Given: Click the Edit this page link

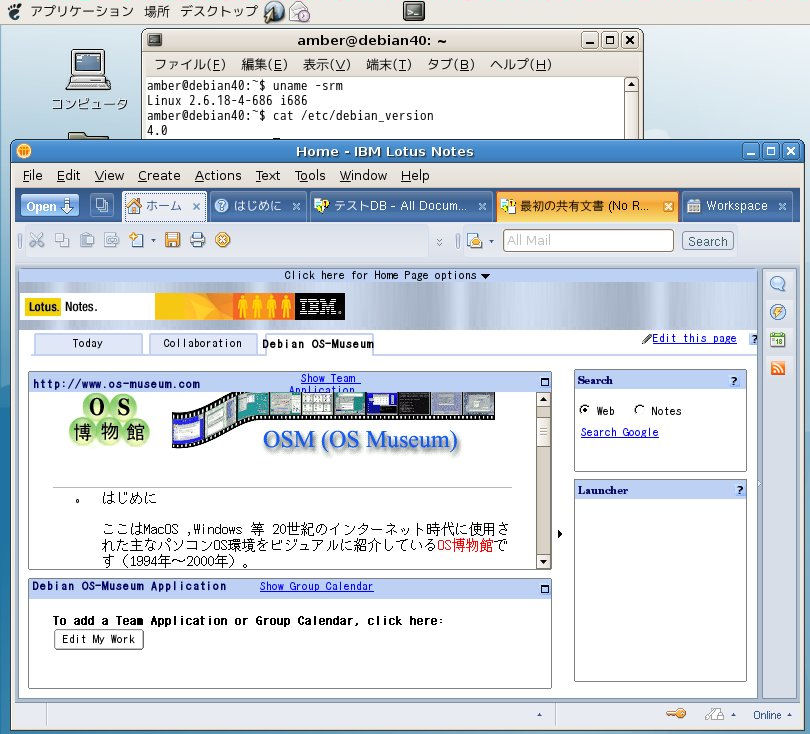Looking at the screenshot, I should pyautogui.click(x=694, y=338).
